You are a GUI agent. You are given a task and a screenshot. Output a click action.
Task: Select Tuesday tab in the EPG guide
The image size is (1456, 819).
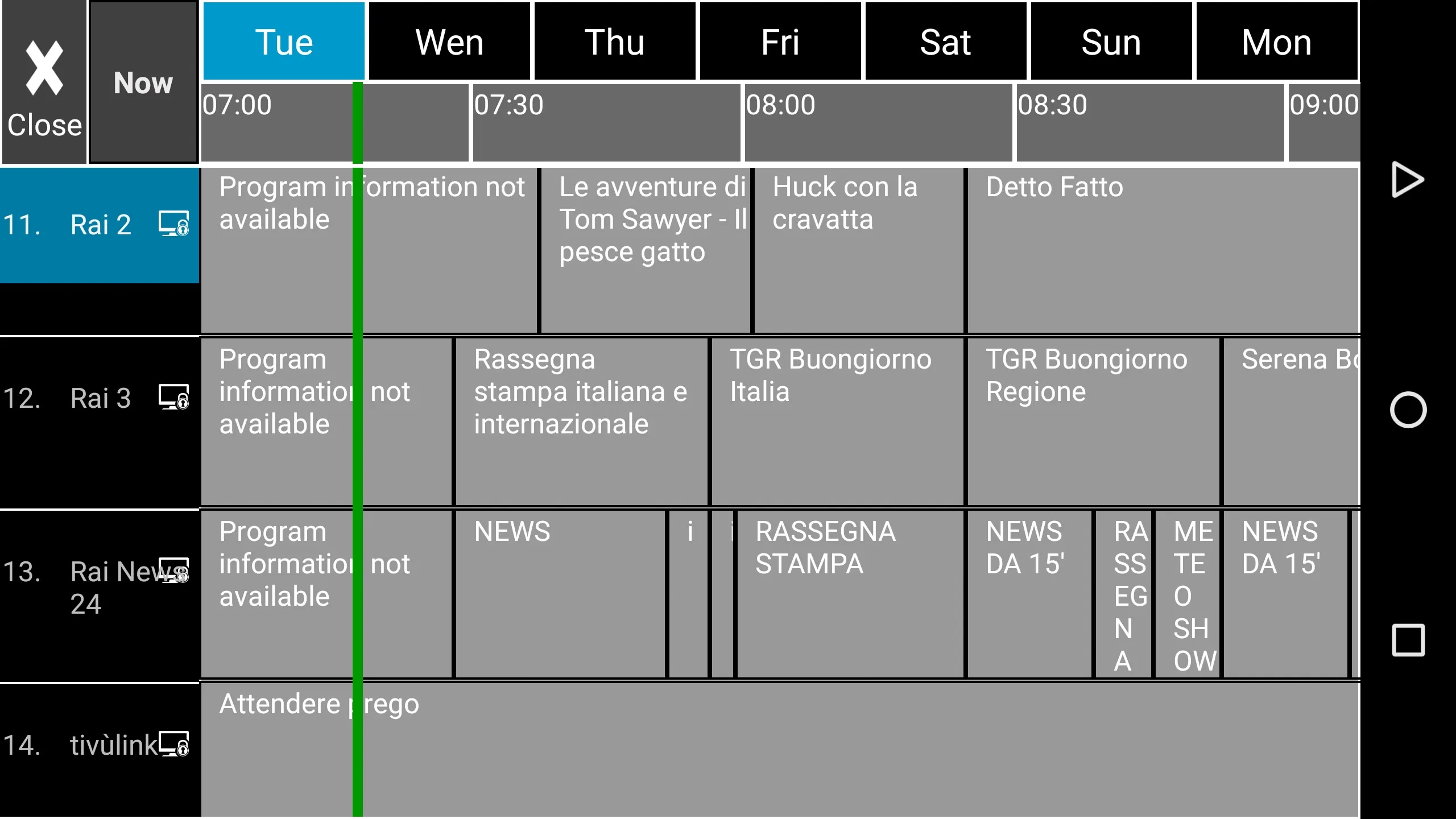coord(284,41)
